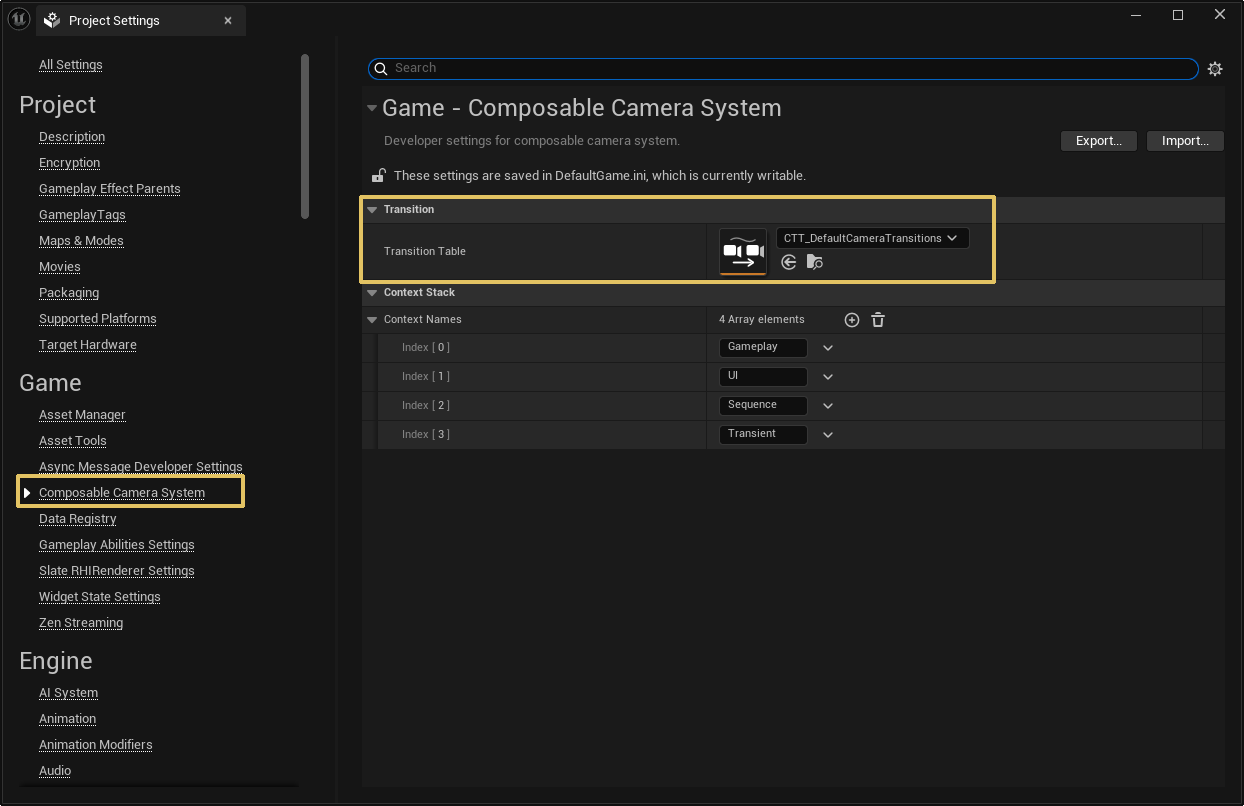This screenshot has width=1244, height=806.
Task: Open CTT_DefaultCameraTransitions asset dropdown
Action: (871, 238)
